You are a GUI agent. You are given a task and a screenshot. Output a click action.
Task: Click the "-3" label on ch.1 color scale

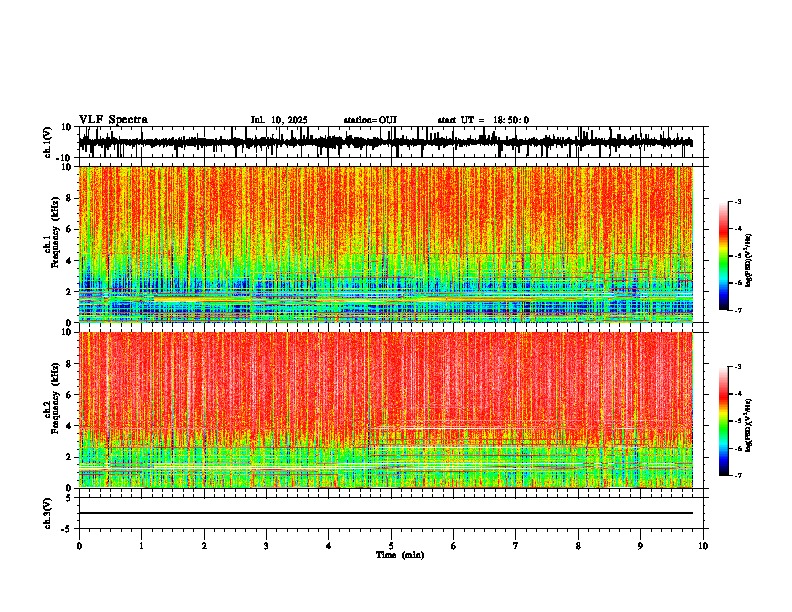click(737, 202)
